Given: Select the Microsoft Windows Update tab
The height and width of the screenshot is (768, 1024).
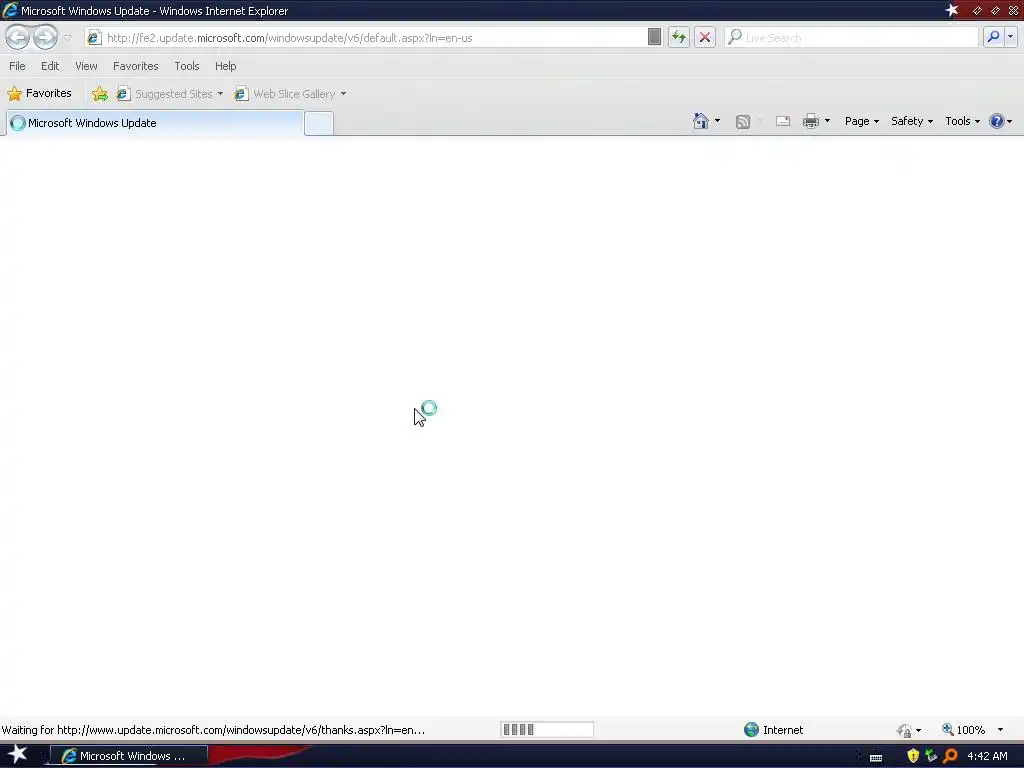Looking at the screenshot, I should pos(154,123).
